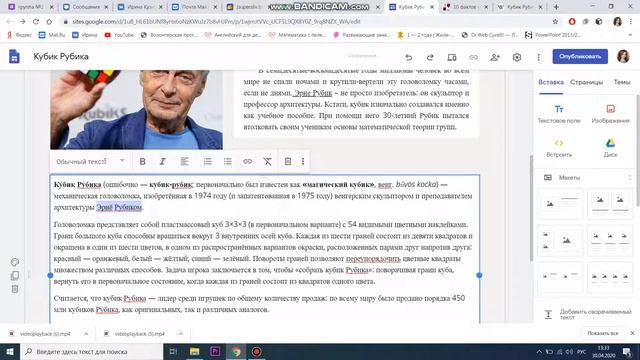Open site preview on devices

point(452,57)
